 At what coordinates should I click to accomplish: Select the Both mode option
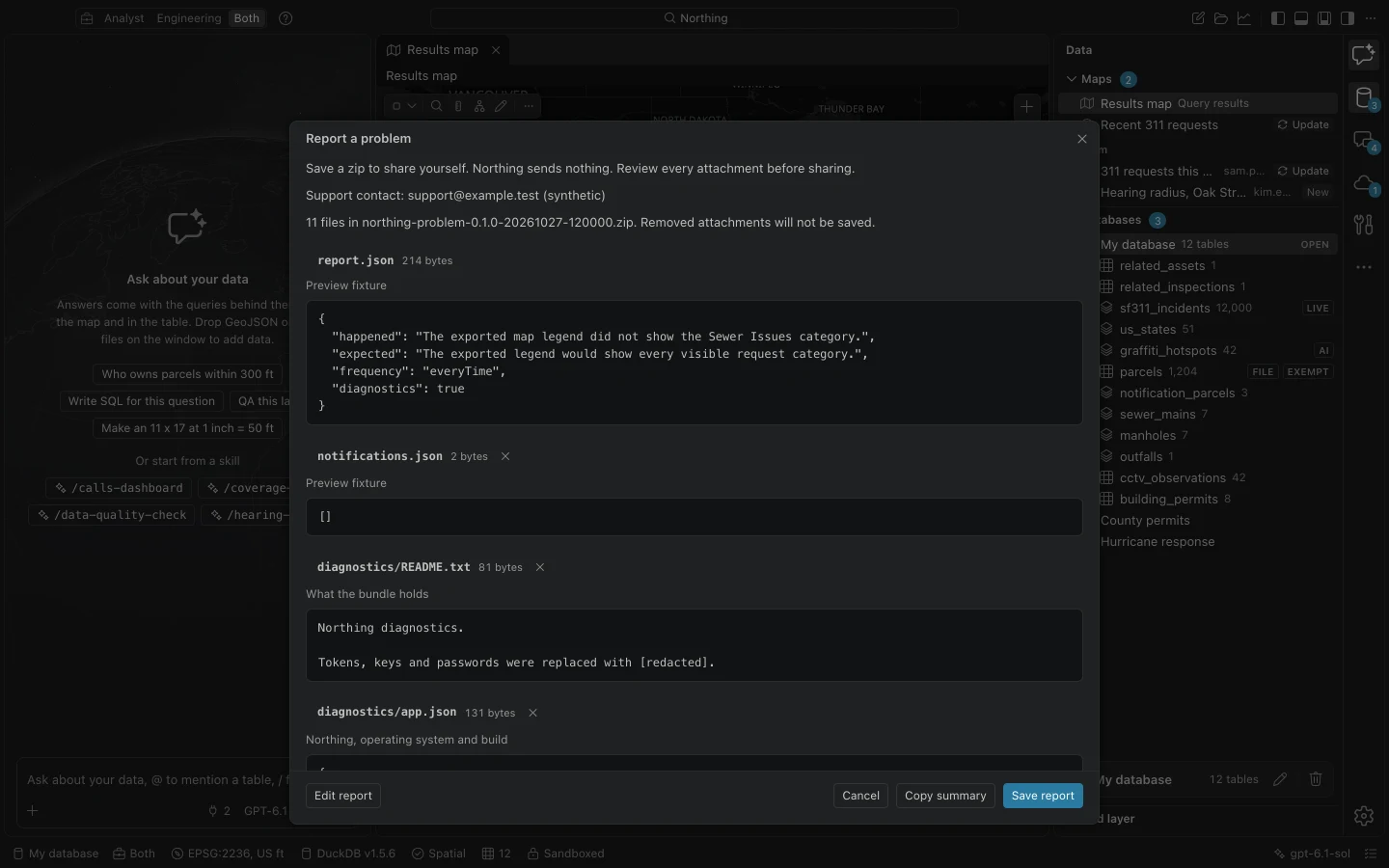pos(247,18)
